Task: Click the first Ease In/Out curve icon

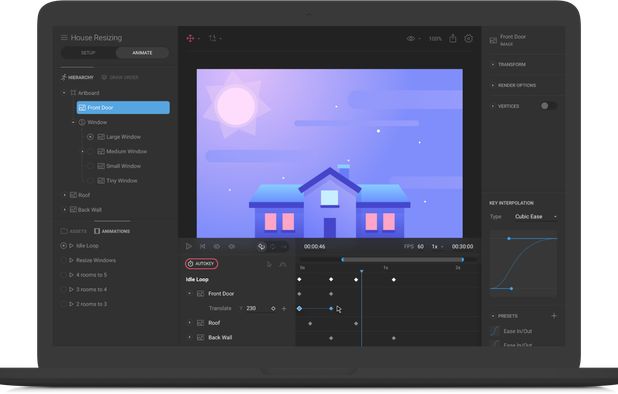Action: point(495,331)
